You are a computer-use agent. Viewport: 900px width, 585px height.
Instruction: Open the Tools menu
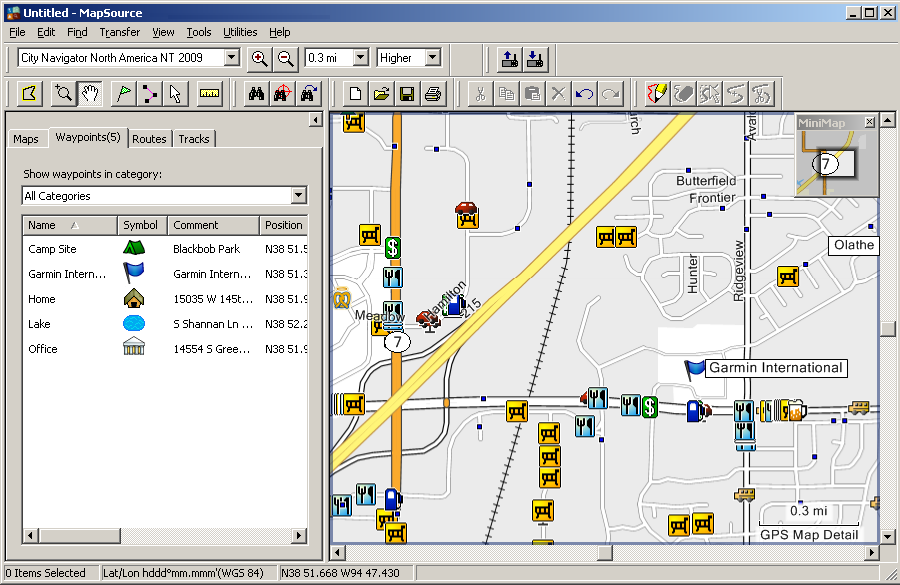click(x=199, y=32)
